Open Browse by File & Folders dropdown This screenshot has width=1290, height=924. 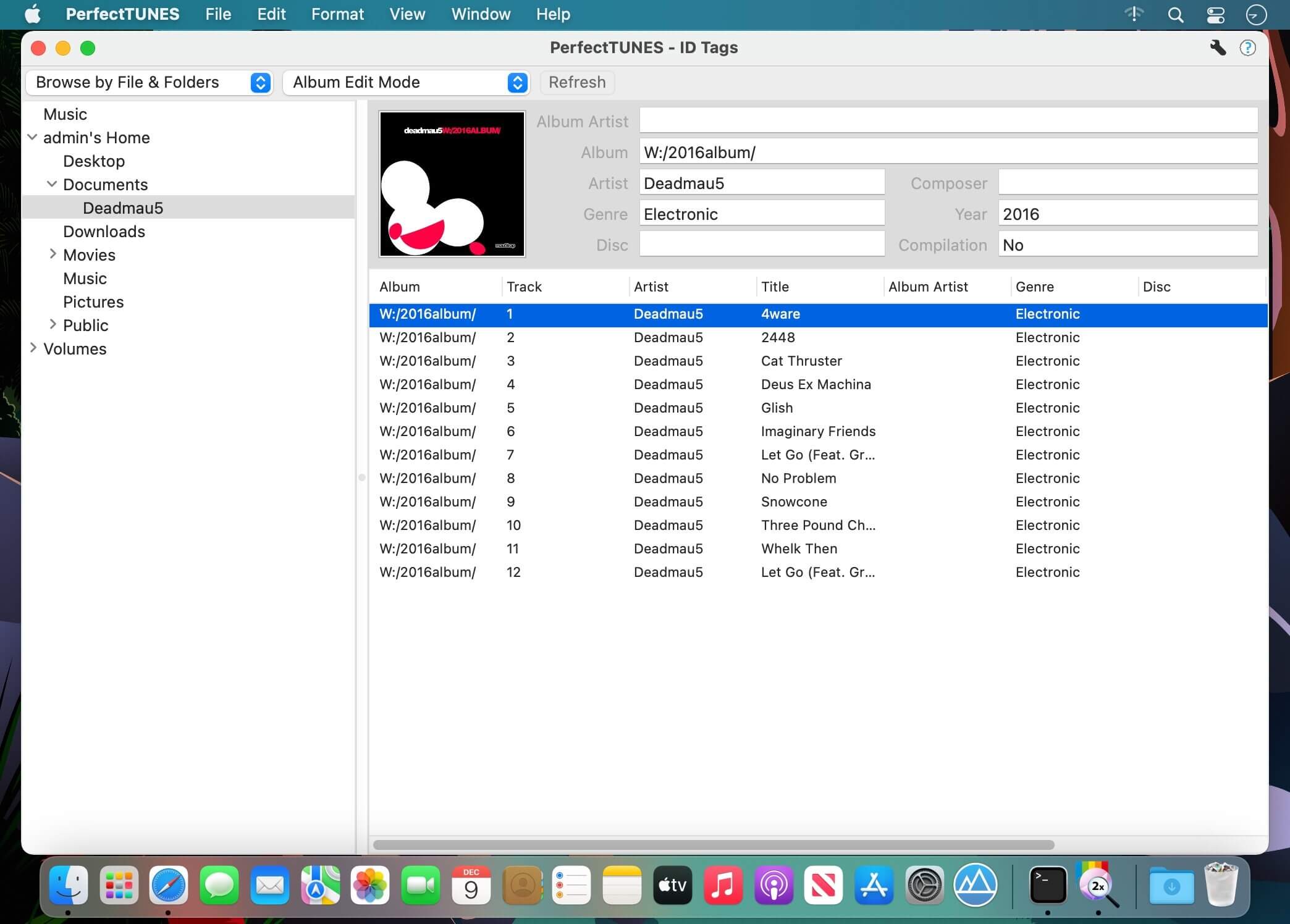click(x=149, y=82)
